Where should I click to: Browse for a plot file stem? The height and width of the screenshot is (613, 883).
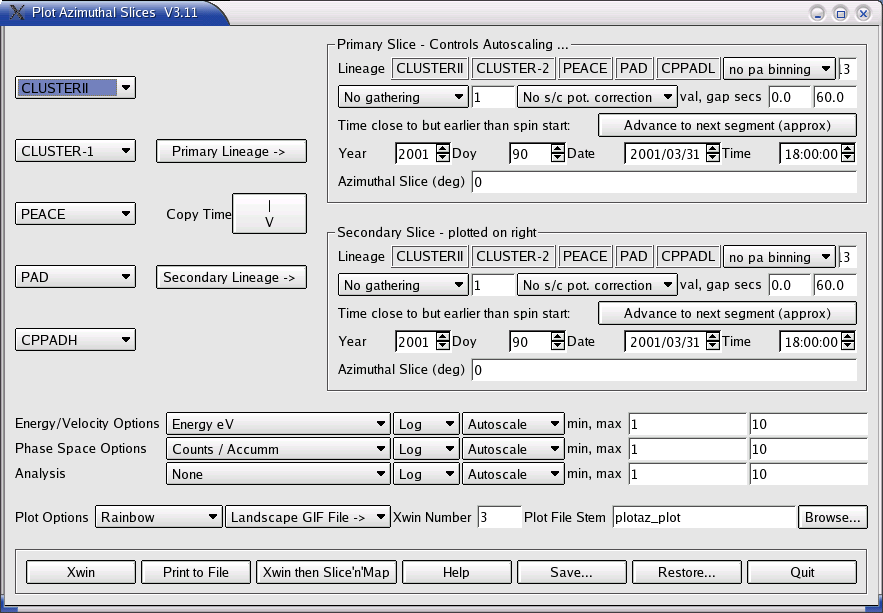pos(832,517)
